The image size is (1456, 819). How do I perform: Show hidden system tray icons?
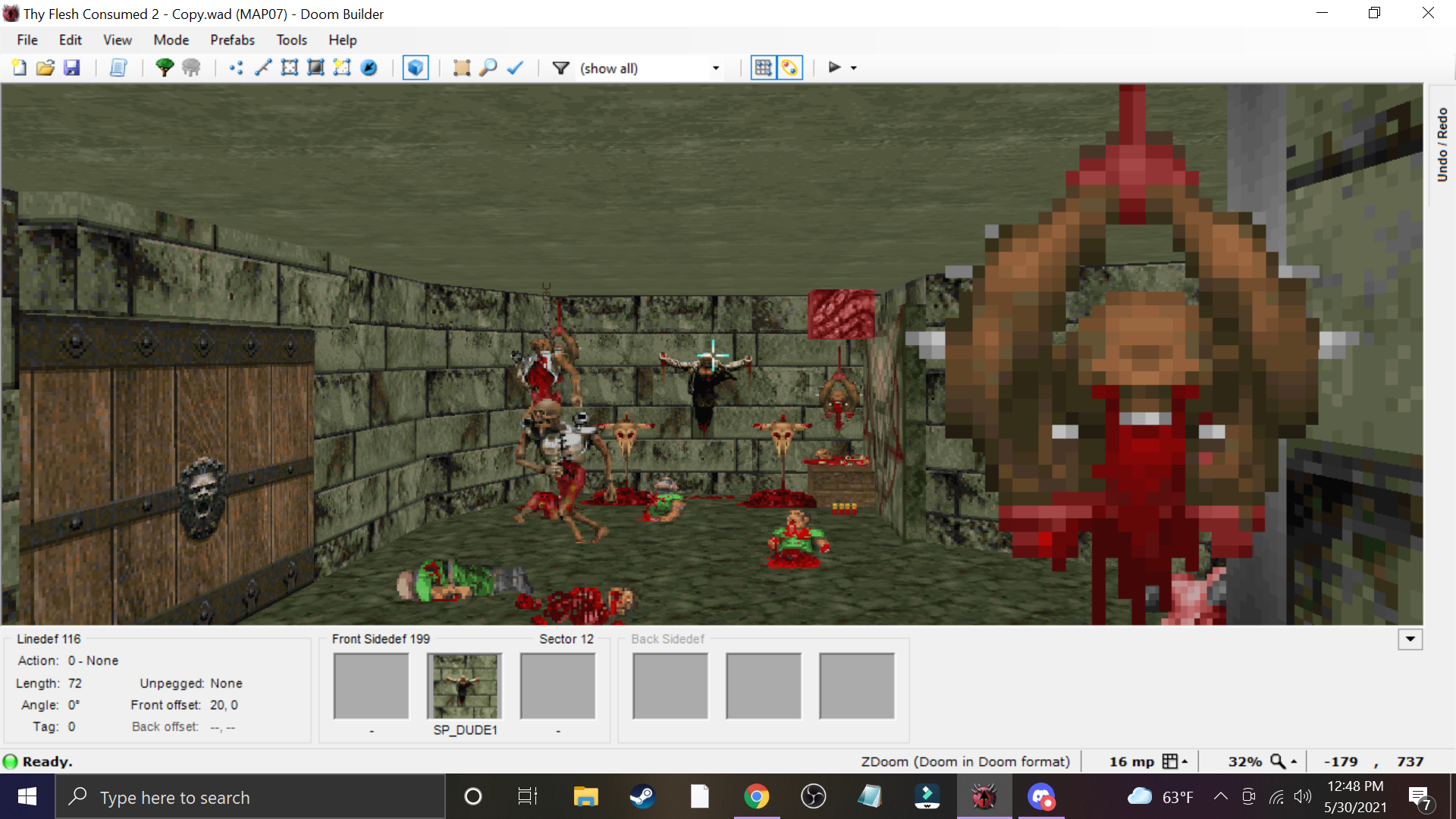pos(1220,796)
